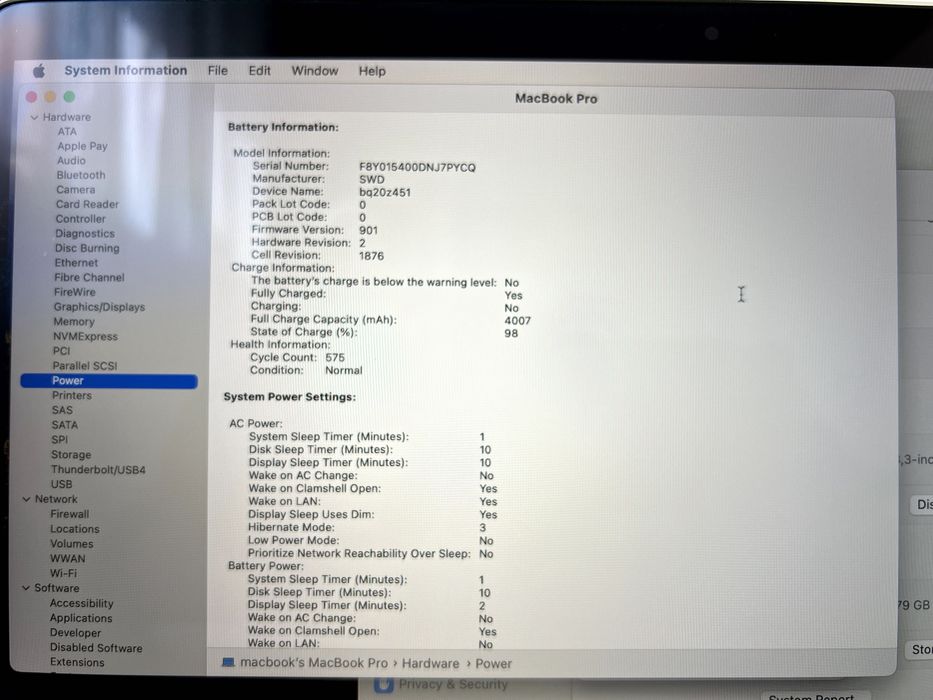
Task: Click the serial number F8Y015400DNJ7PYCQ
Action: point(417,167)
